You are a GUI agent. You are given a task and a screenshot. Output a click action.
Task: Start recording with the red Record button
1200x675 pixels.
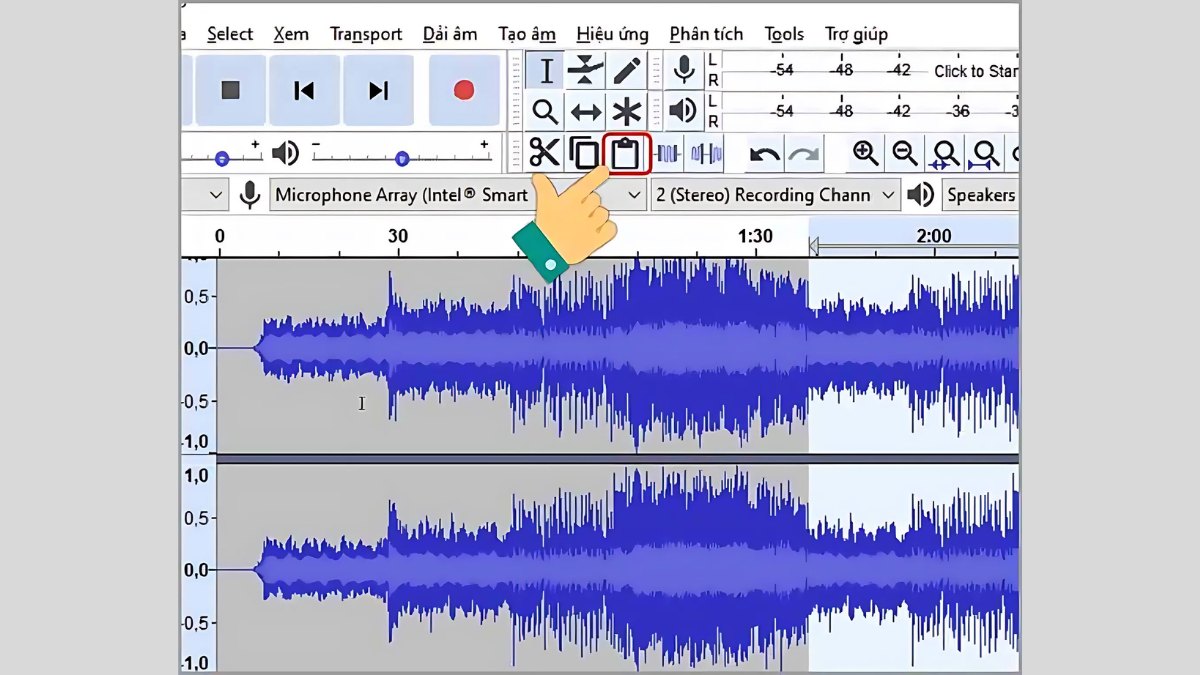(x=463, y=91)
